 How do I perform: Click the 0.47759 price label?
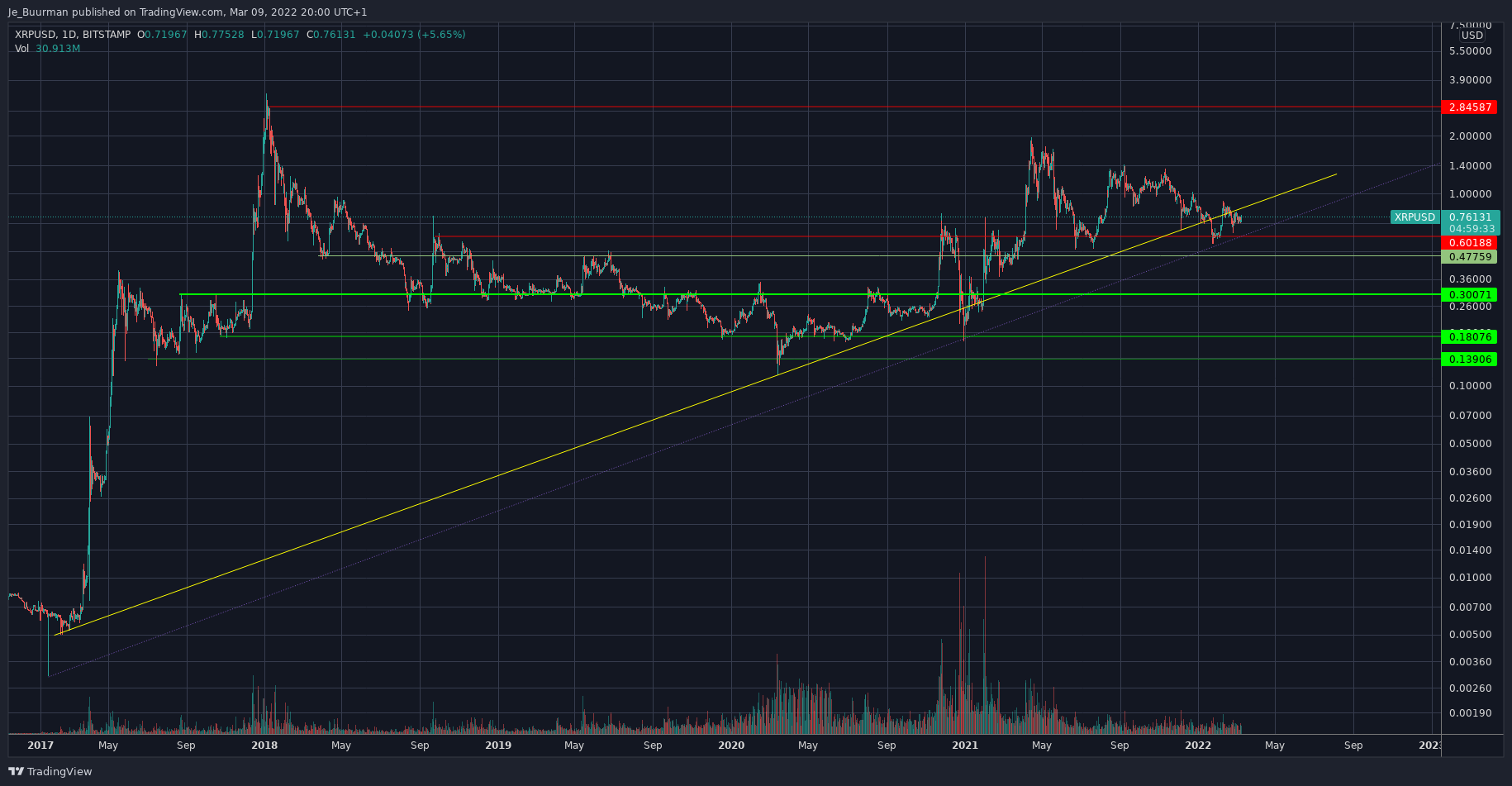(1469, 257)
